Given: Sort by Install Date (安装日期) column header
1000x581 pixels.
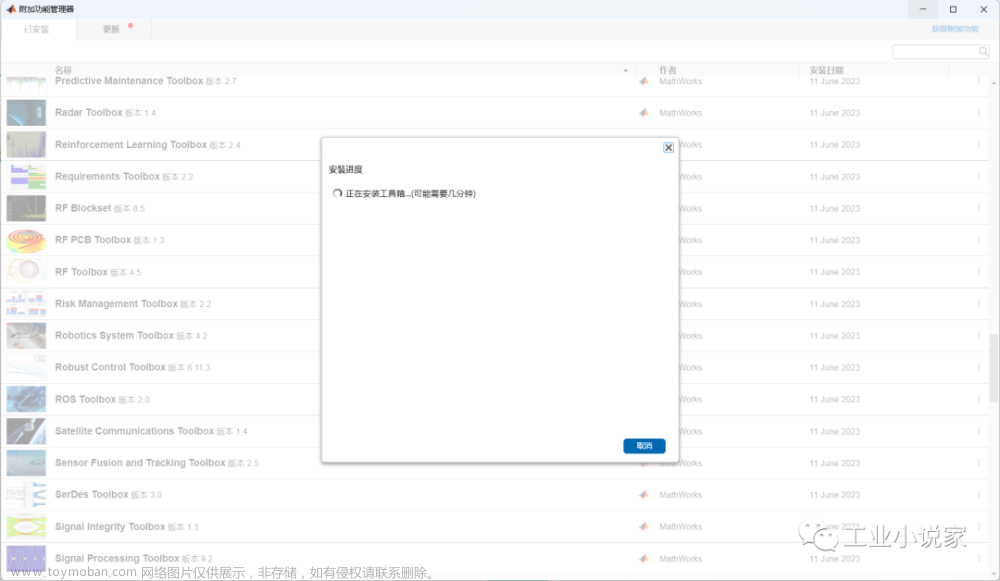Looking at the screenshot, I should click(x=827, y=70).
